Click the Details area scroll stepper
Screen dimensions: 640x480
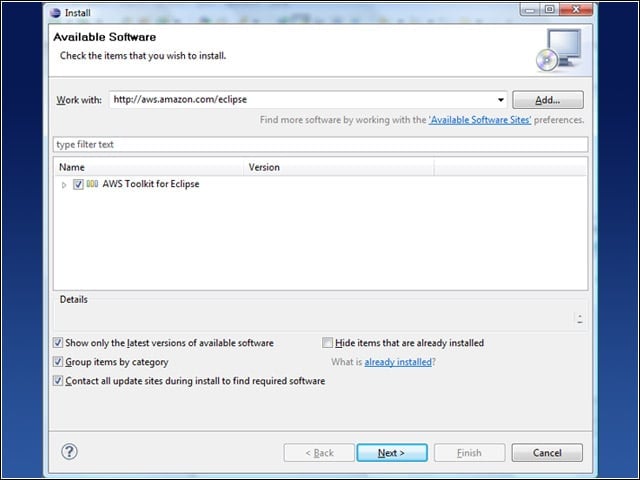point(580,319)
